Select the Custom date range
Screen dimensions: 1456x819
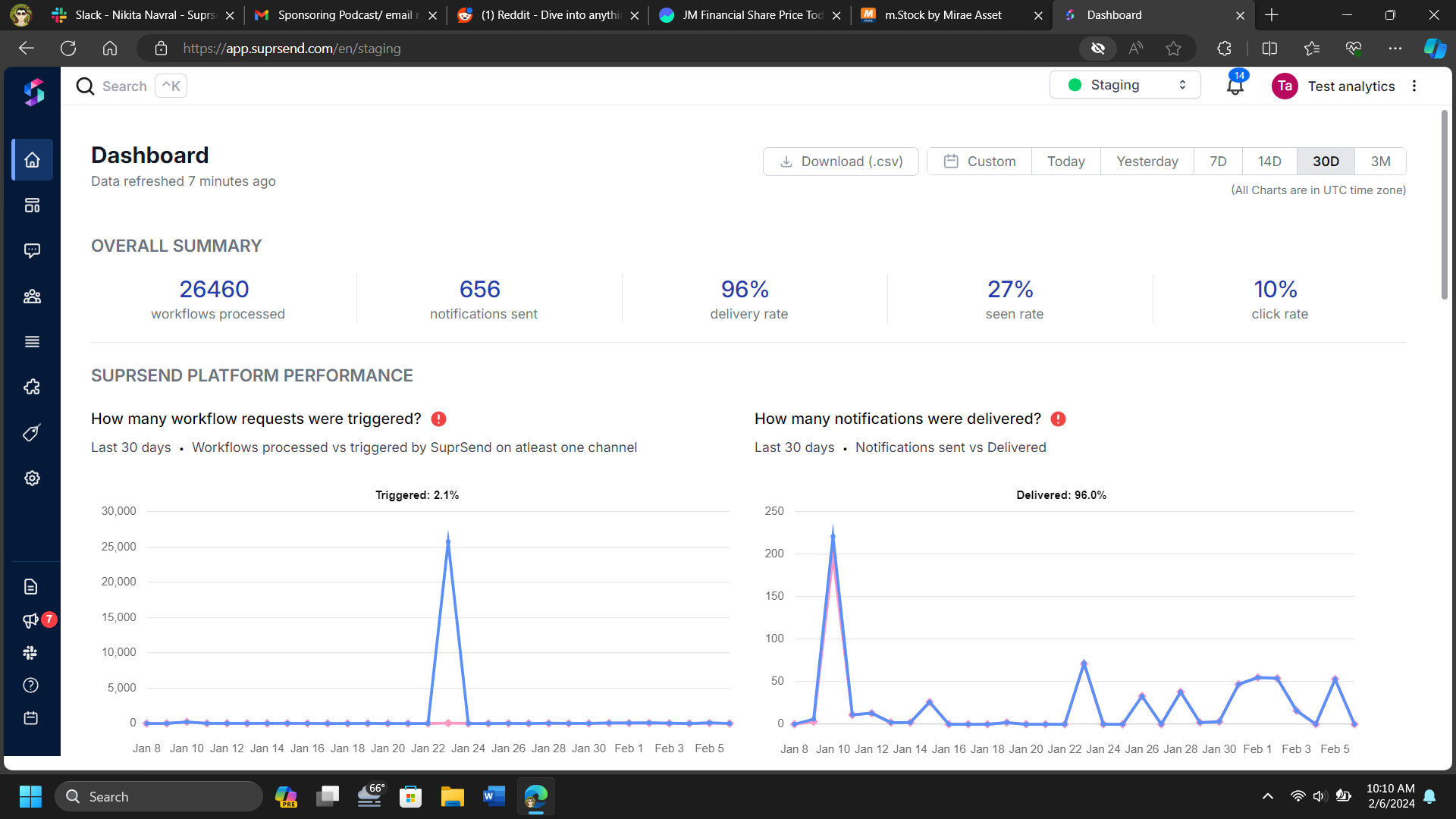click(x=979, y=162)
